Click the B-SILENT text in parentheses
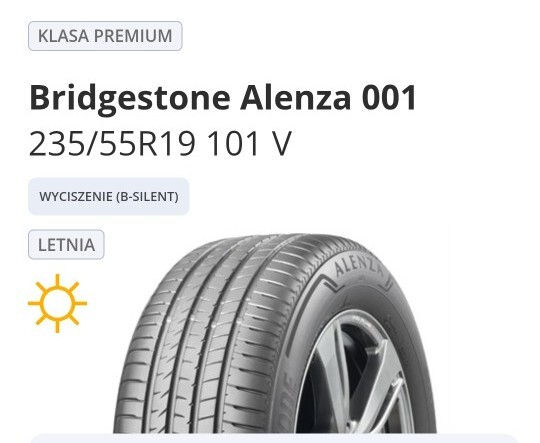 point(147,197)
